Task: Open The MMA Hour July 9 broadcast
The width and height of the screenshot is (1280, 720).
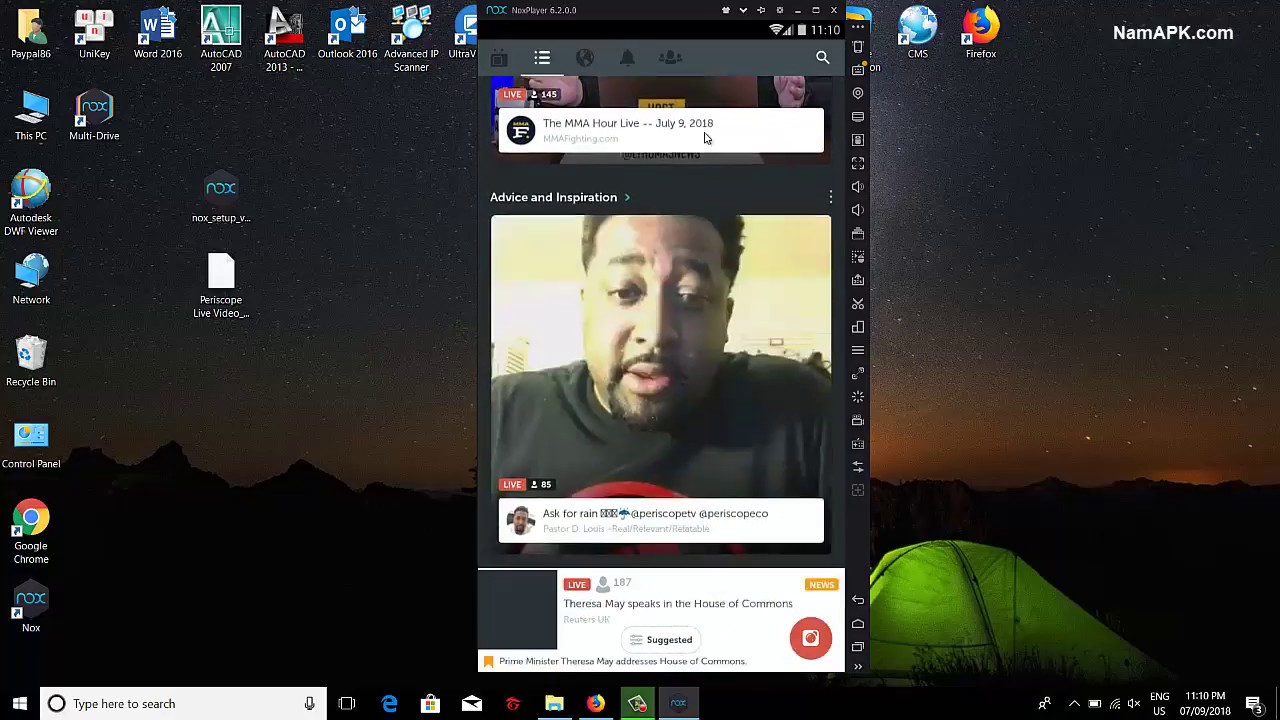Action: [661, 130]
